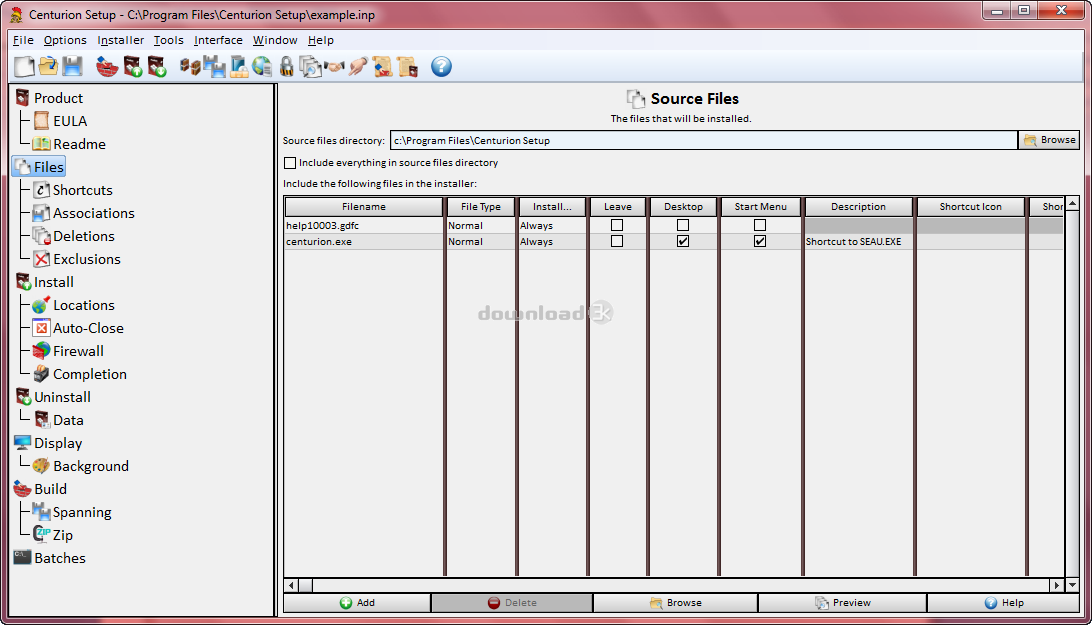
Task: Click the box with green down arrow icon
Action: click(x=157, y=67)
